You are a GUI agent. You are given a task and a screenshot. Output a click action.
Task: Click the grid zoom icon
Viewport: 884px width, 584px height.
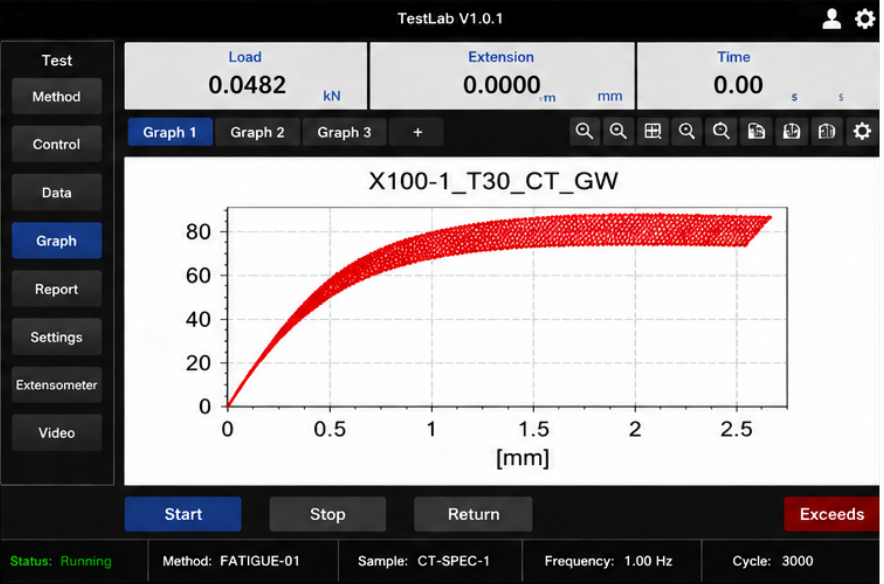coord(652,132)
